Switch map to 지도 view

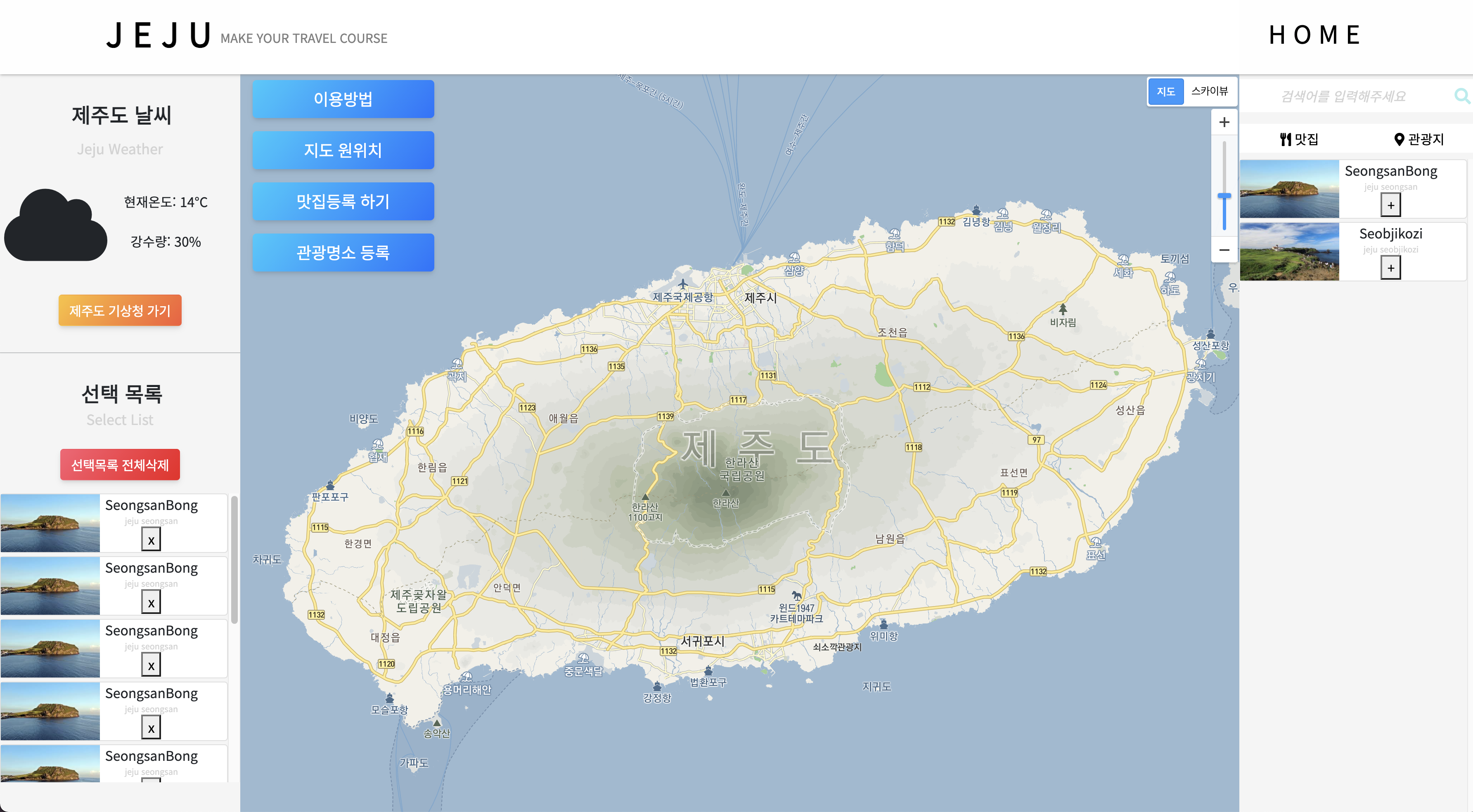(1165, 92)
